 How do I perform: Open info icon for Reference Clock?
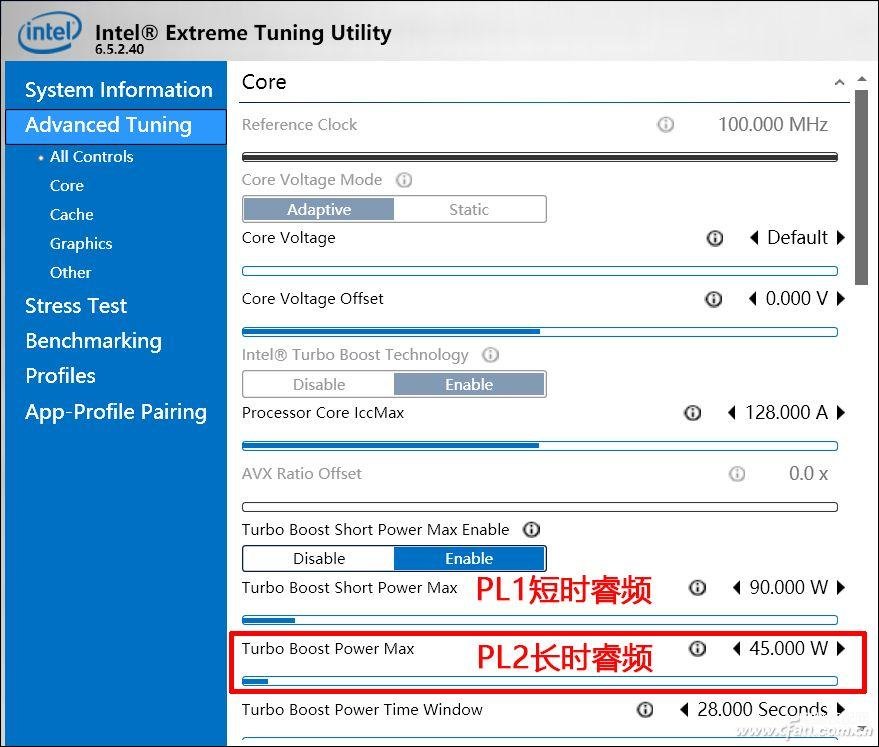665,124
